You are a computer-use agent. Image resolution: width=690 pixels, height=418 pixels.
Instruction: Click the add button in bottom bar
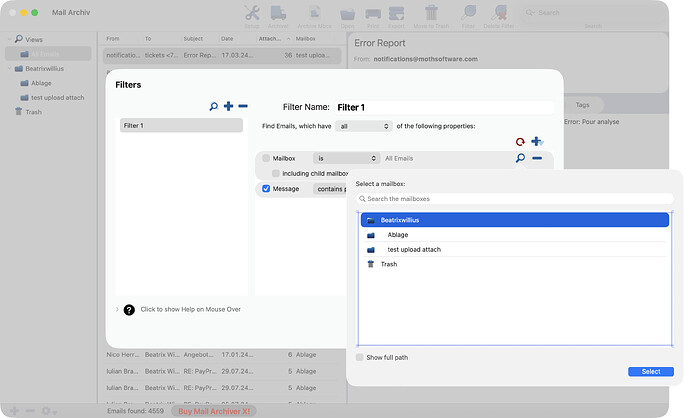[15, 411]
